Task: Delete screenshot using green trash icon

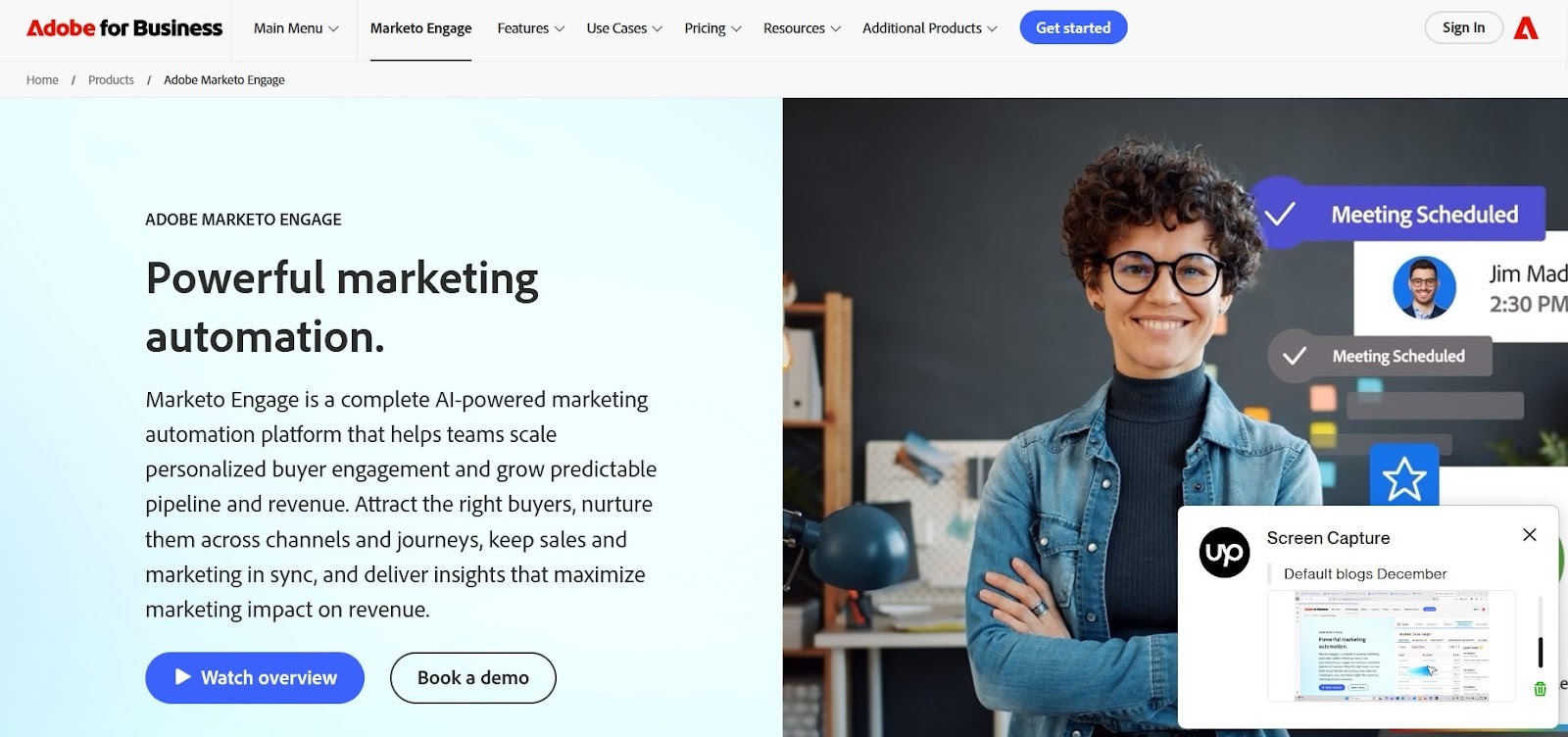Action: point(1540,689)
